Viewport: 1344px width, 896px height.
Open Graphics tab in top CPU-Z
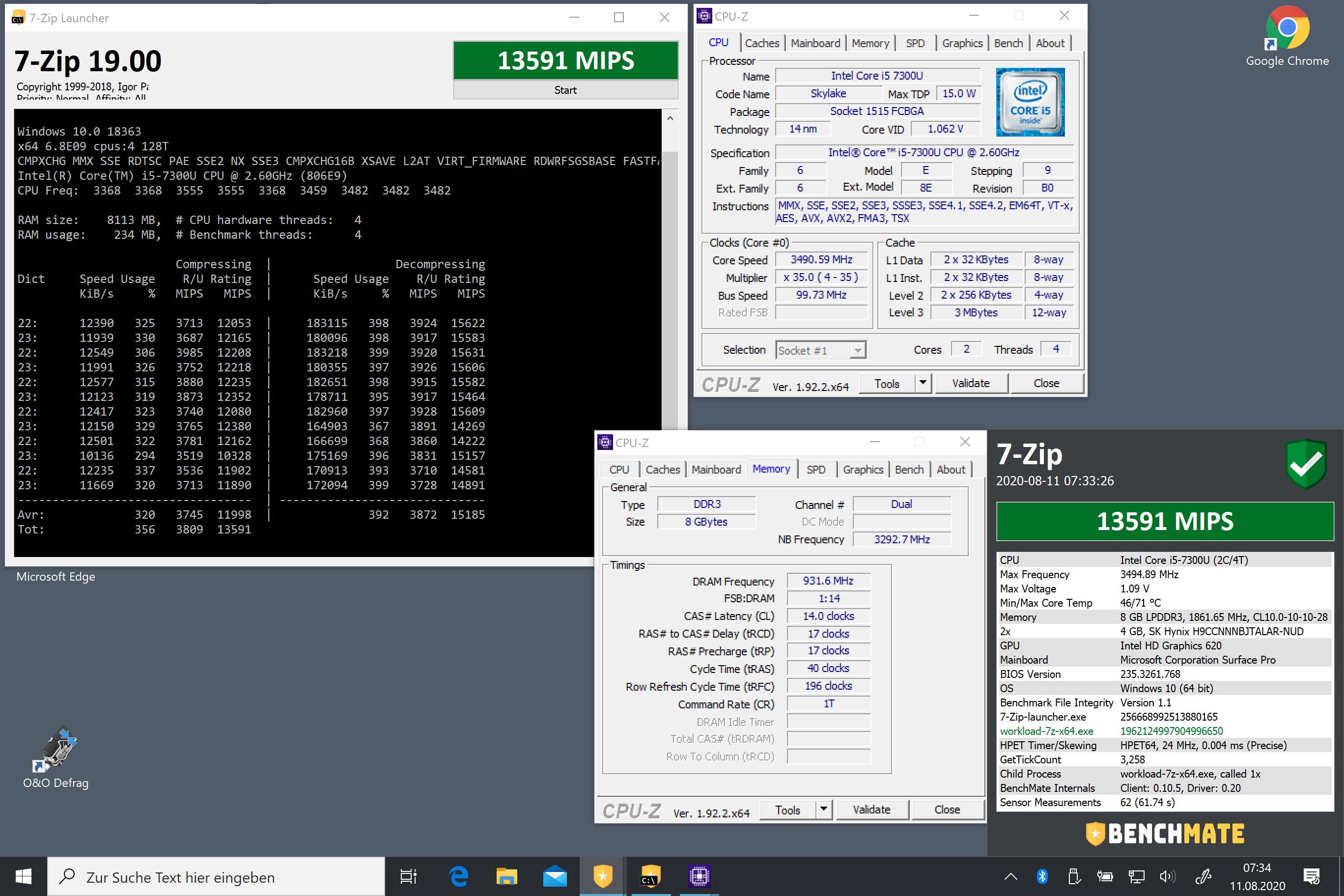(x=962, y=43)
